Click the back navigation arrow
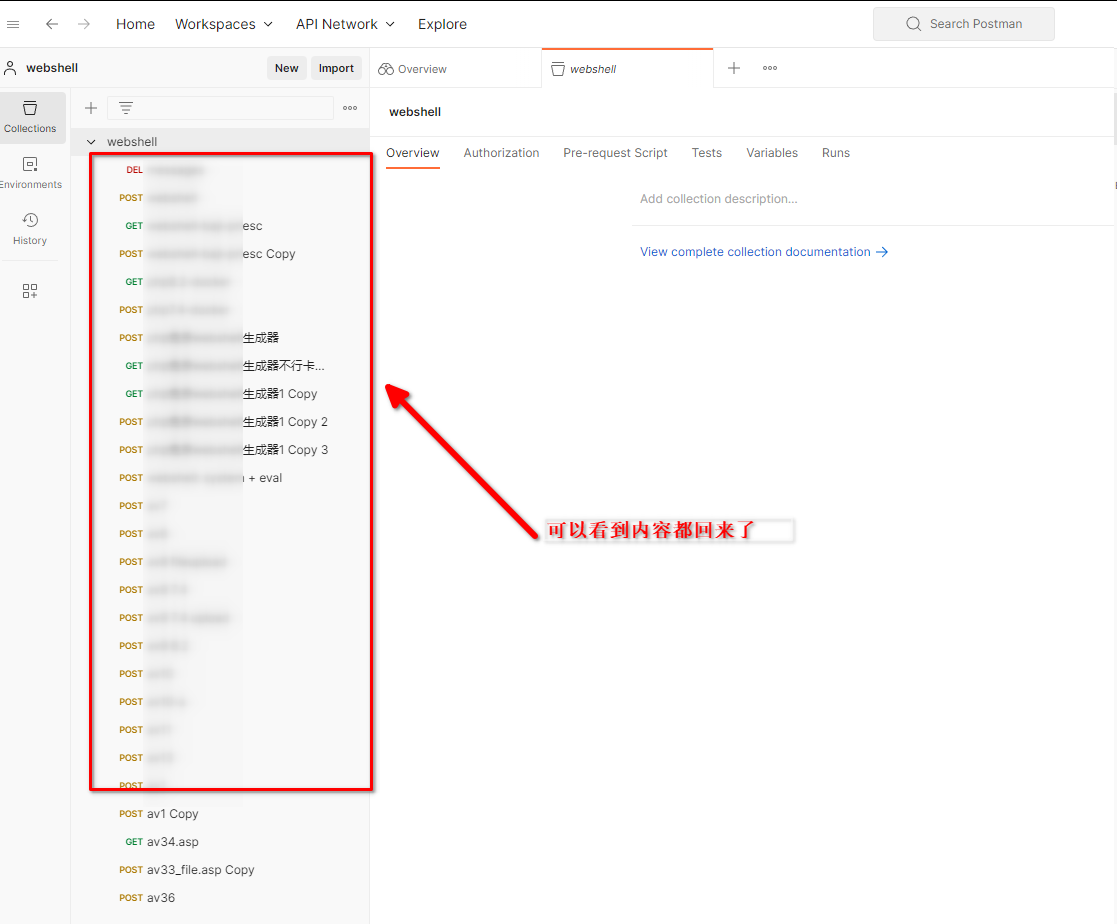The width and height of the screenshot is (1117, 924). pyautogui.click(x=52, y=24)
